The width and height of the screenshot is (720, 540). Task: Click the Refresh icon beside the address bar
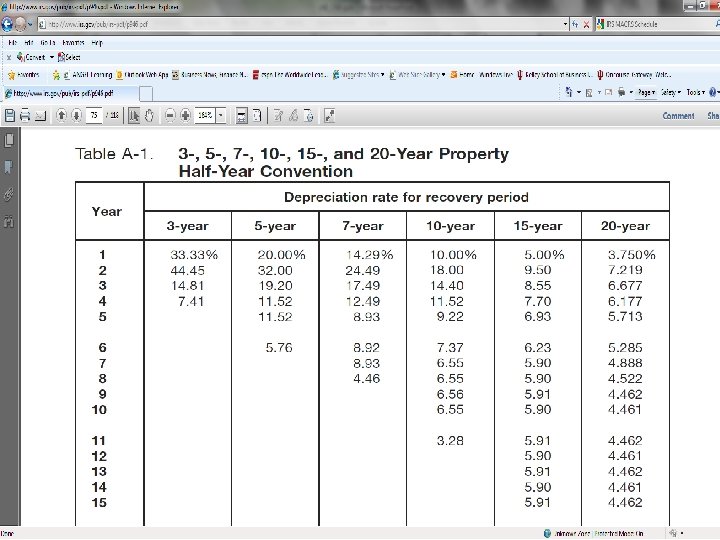coord(575,24)
